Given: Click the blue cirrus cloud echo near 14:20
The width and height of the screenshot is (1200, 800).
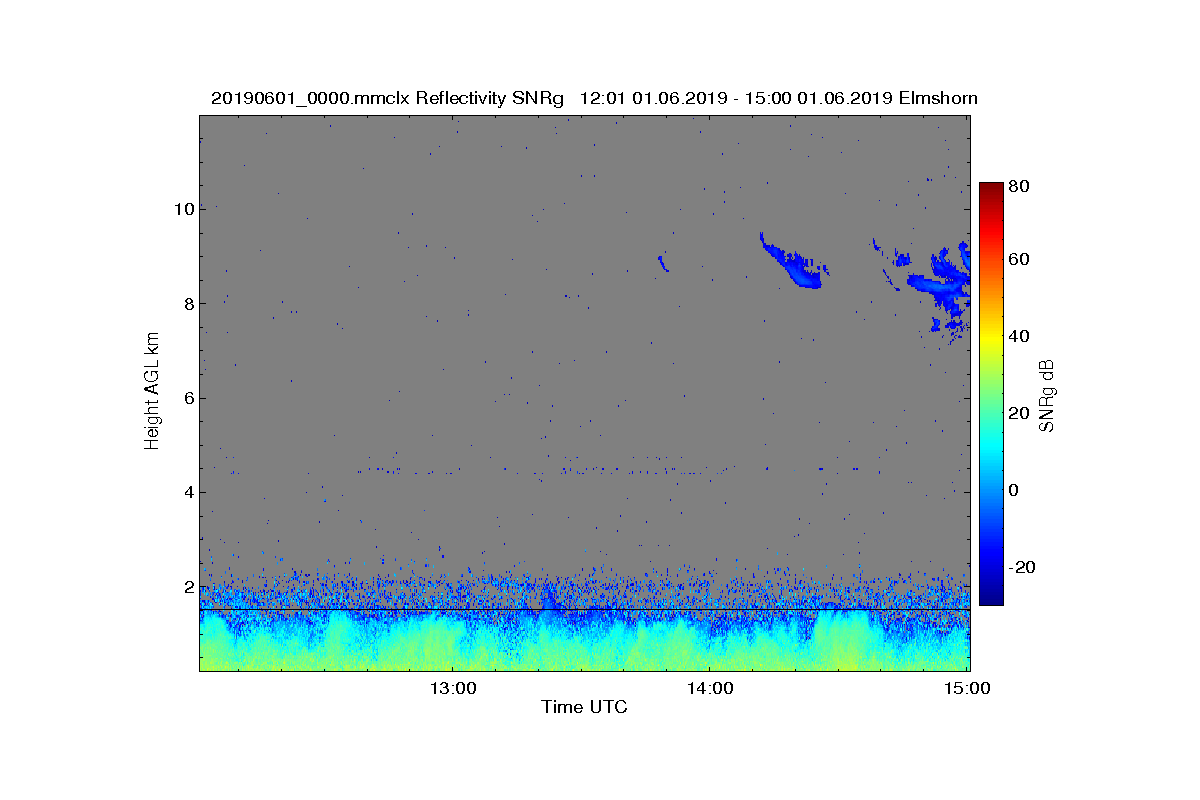Looking at the screenshot, I should (795, 263).
